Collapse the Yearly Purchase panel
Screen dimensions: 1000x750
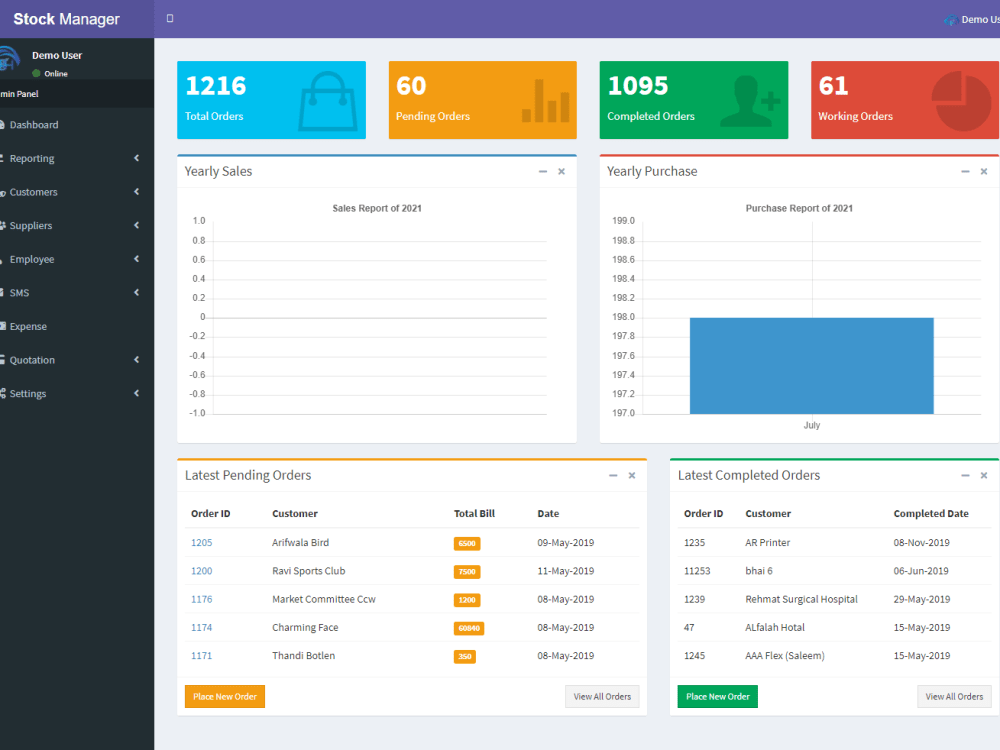coord(963,171)
